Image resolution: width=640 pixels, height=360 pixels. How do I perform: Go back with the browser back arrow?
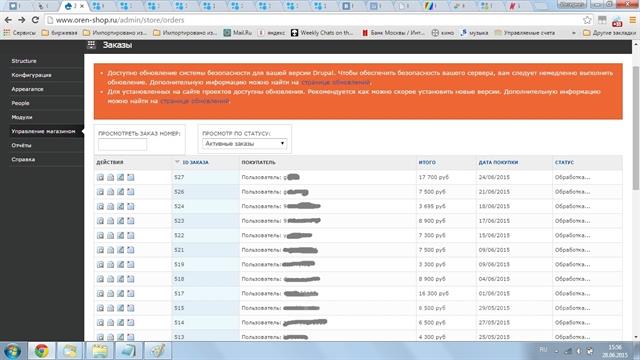click(8, 20)
